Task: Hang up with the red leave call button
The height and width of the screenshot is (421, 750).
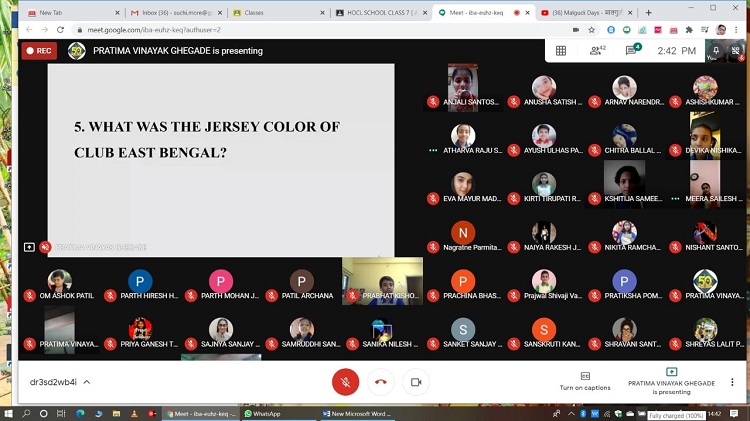Action: pyautogui.click(x=380, y=381)
